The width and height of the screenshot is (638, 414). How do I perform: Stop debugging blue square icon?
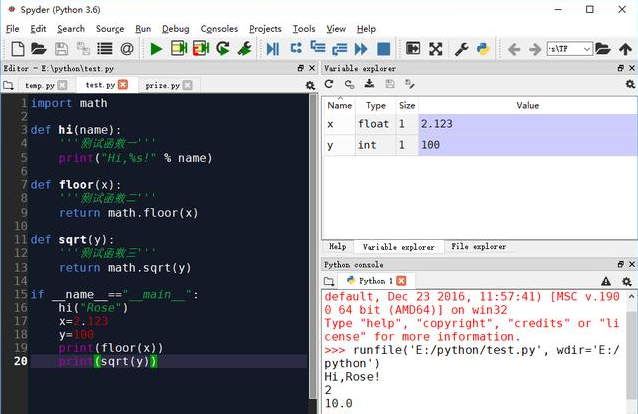[383, 49]
